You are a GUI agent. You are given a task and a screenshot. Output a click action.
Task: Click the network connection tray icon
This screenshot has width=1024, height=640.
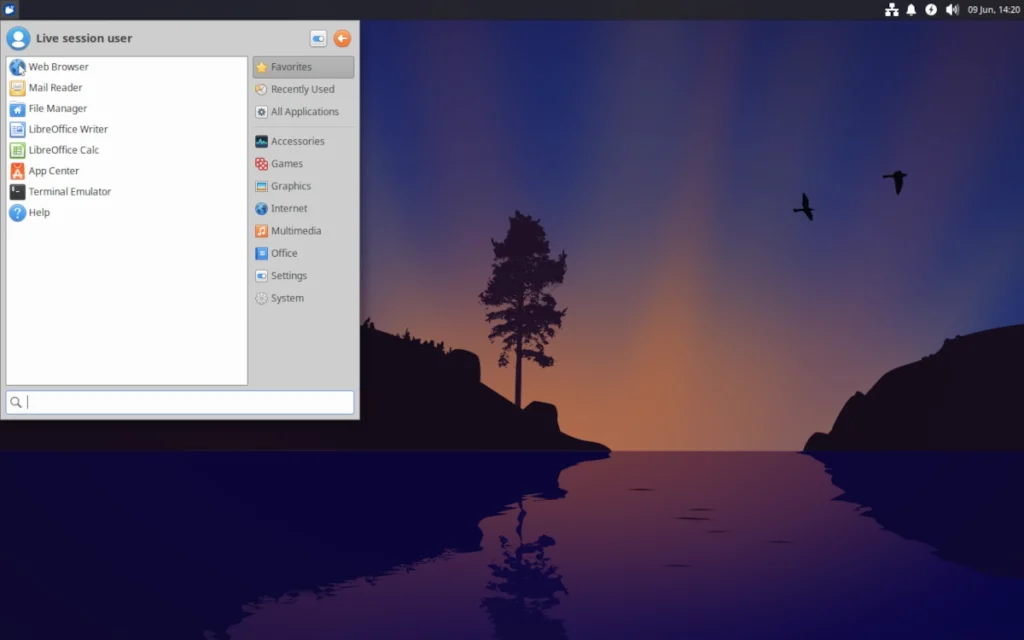tap(891, 10)
